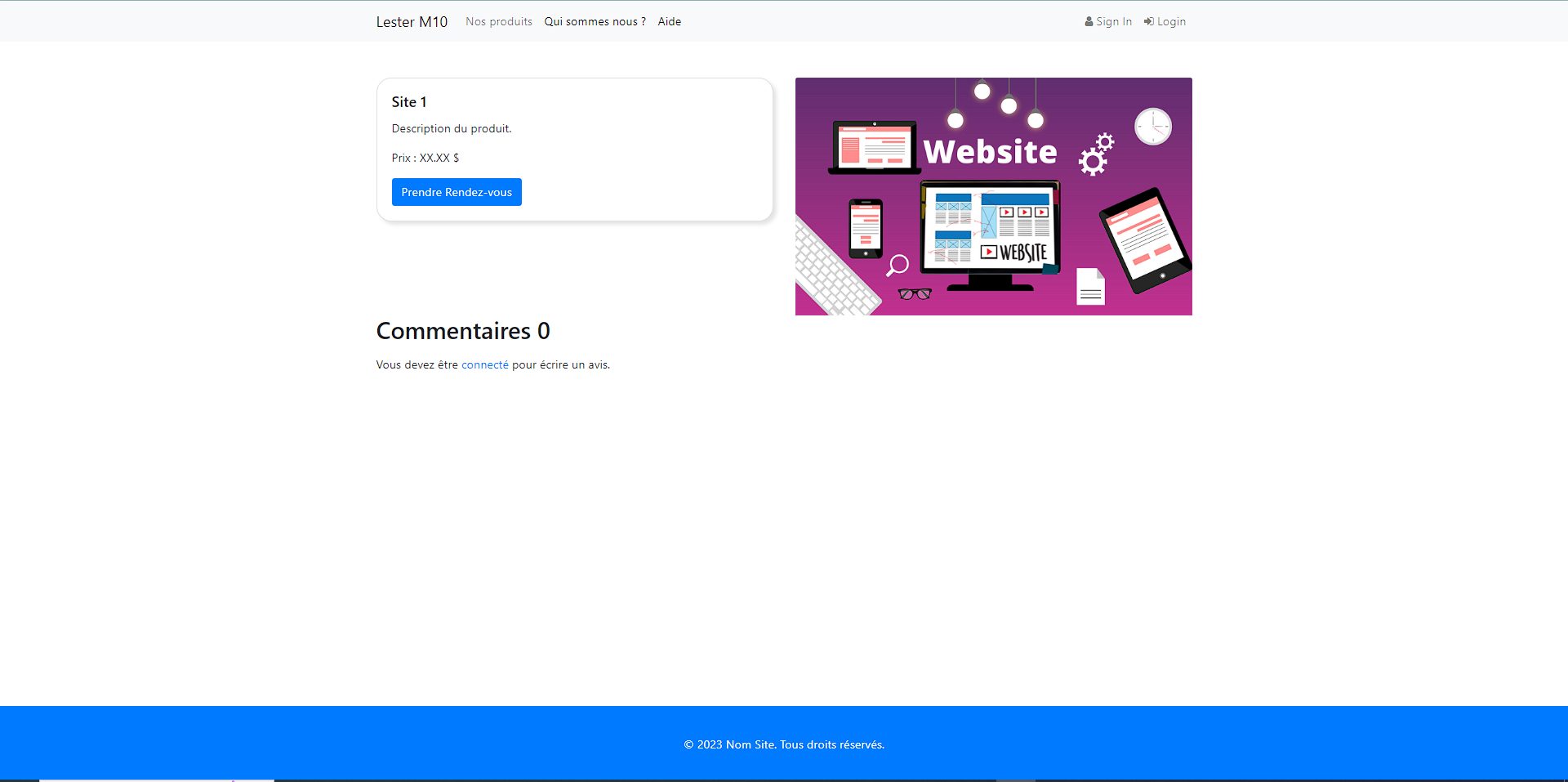Open the Aide page
This screenshot has width=1568, height=782.
[669, 21]
